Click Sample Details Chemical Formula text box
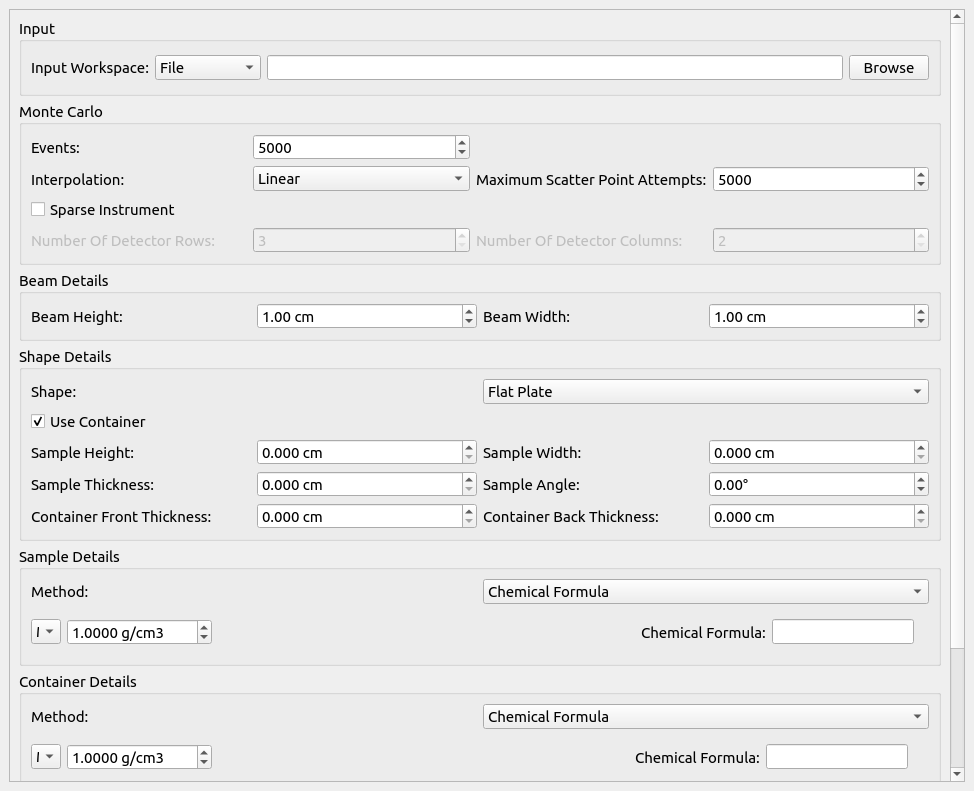Viewport: 974px width, 791px height. pyautogui.click(x=842, y=632)
